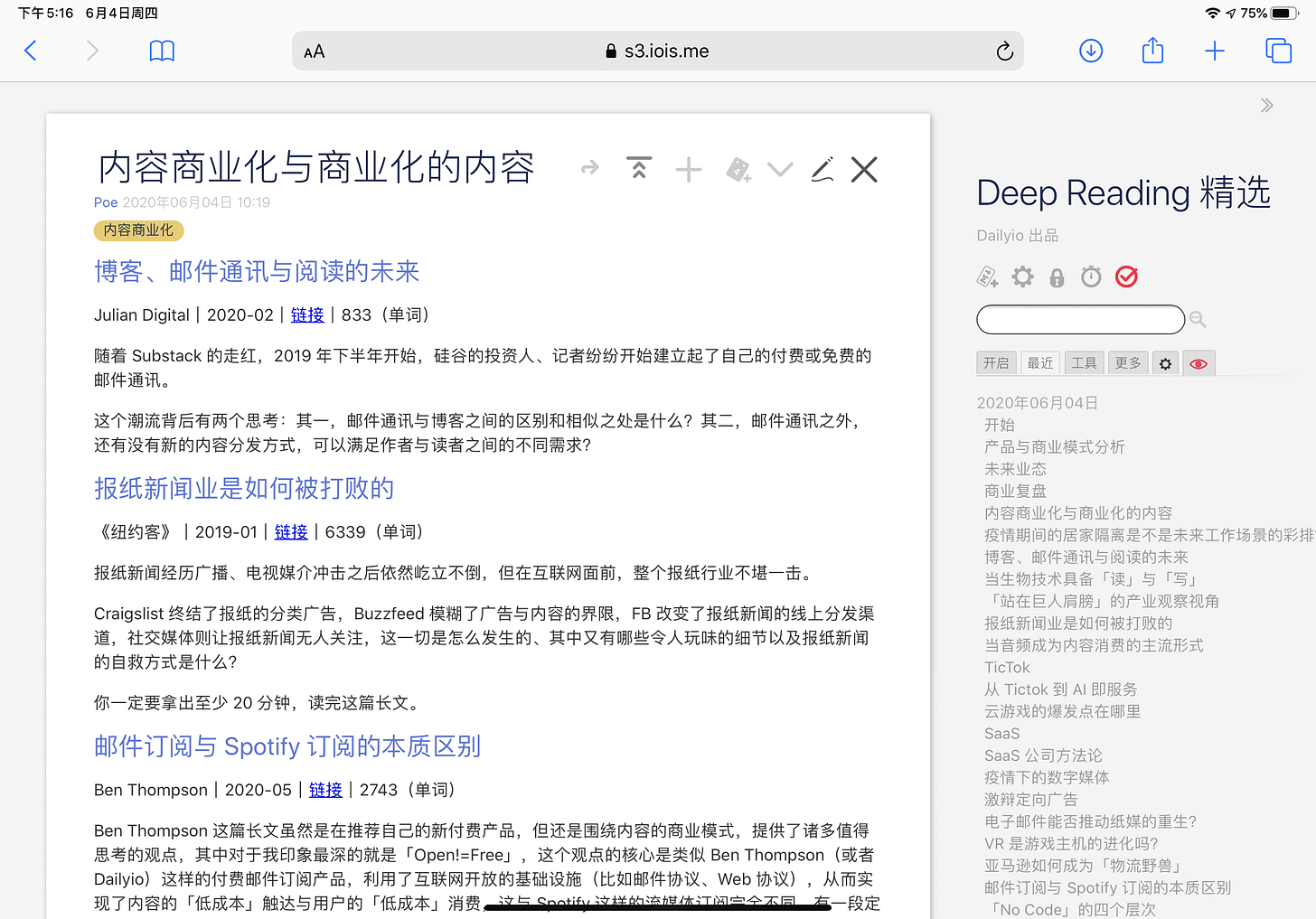Collapse the sidebar with double chevron
The height and width of the screenshot is (919, 1316).
pyautogui.click(x=1267, y=105)
